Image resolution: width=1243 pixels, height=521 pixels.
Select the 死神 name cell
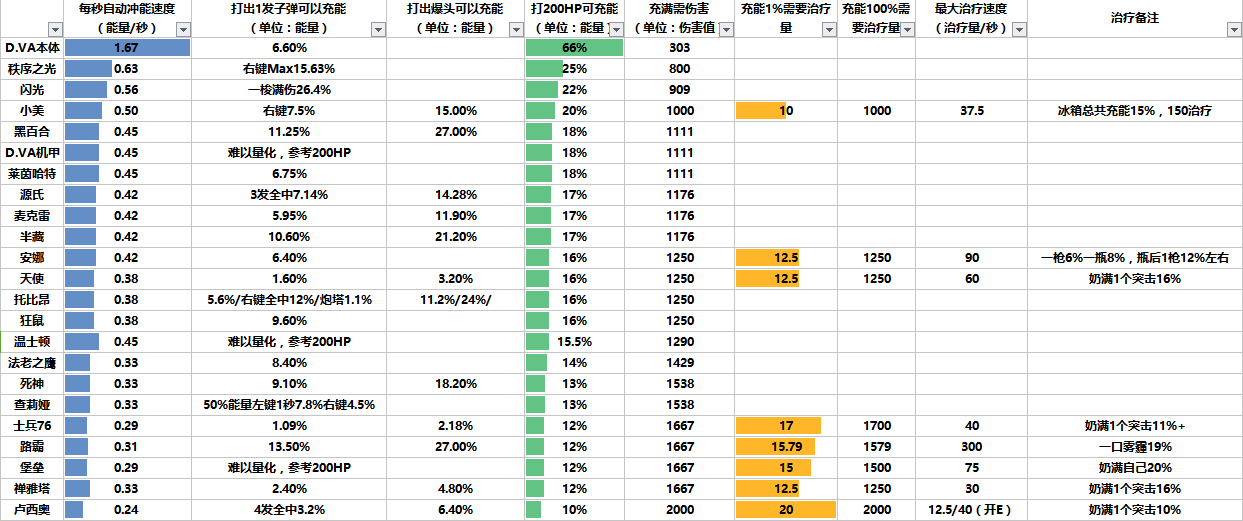32,384
